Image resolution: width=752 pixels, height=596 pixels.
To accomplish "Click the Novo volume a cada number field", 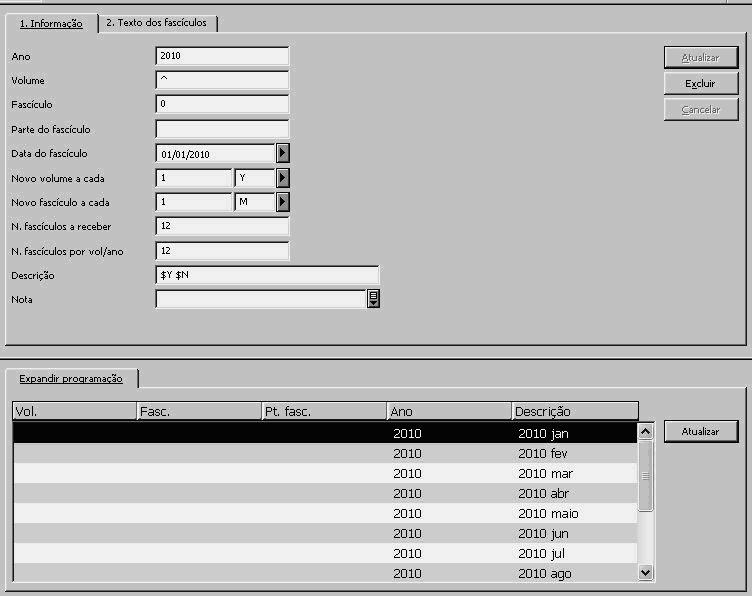I will [194, 178].
